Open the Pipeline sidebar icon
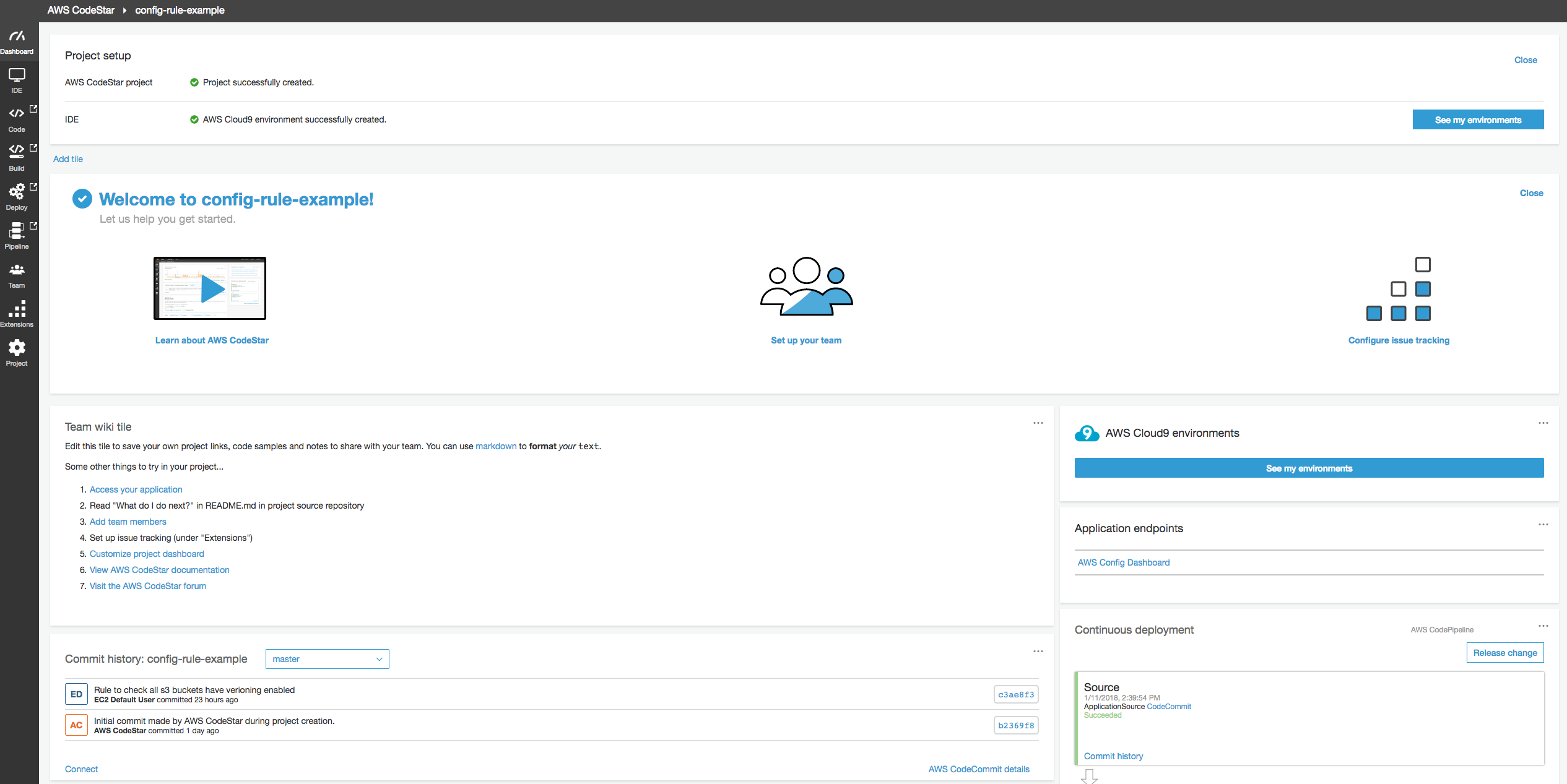 tap(17, 235)
